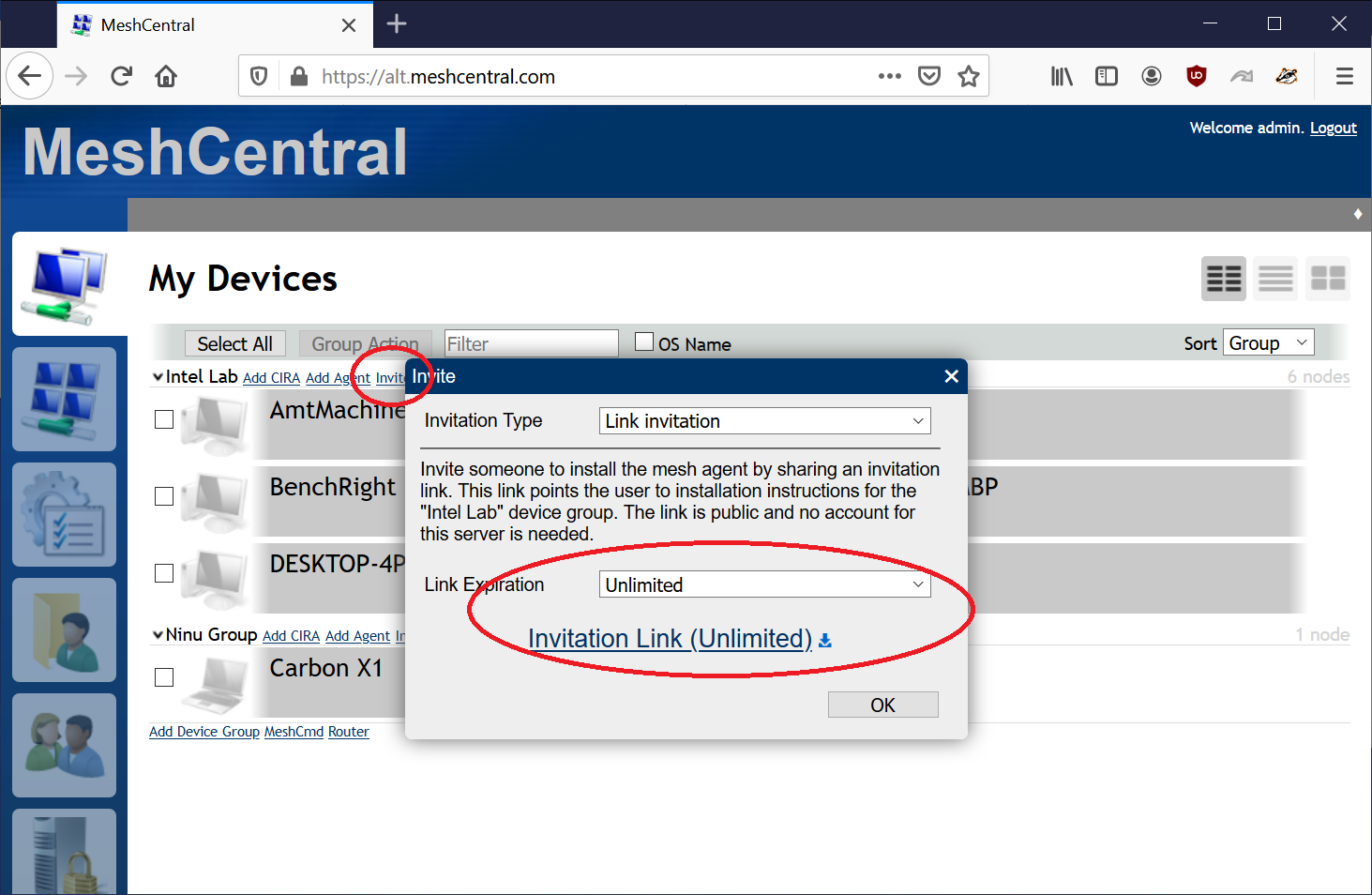This screenshot has height=895, width=1372.
Task: Check the OS Name checkbox
Action: point(643,341)
